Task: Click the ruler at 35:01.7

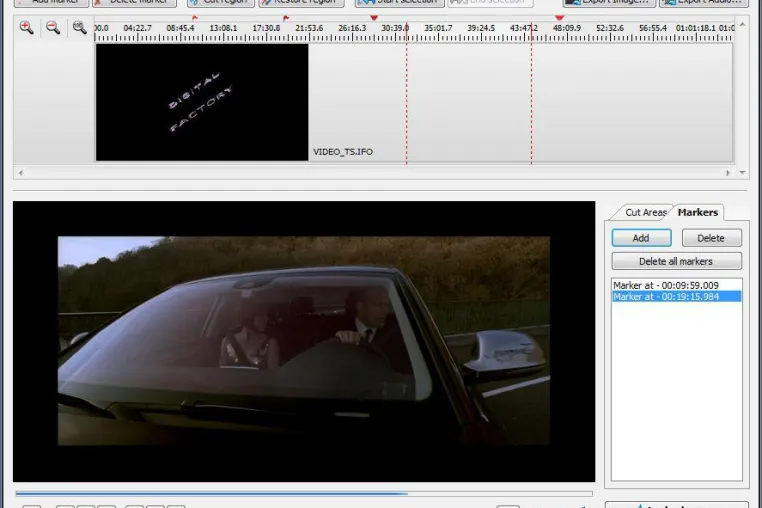Action: click(x=438, y=28)
